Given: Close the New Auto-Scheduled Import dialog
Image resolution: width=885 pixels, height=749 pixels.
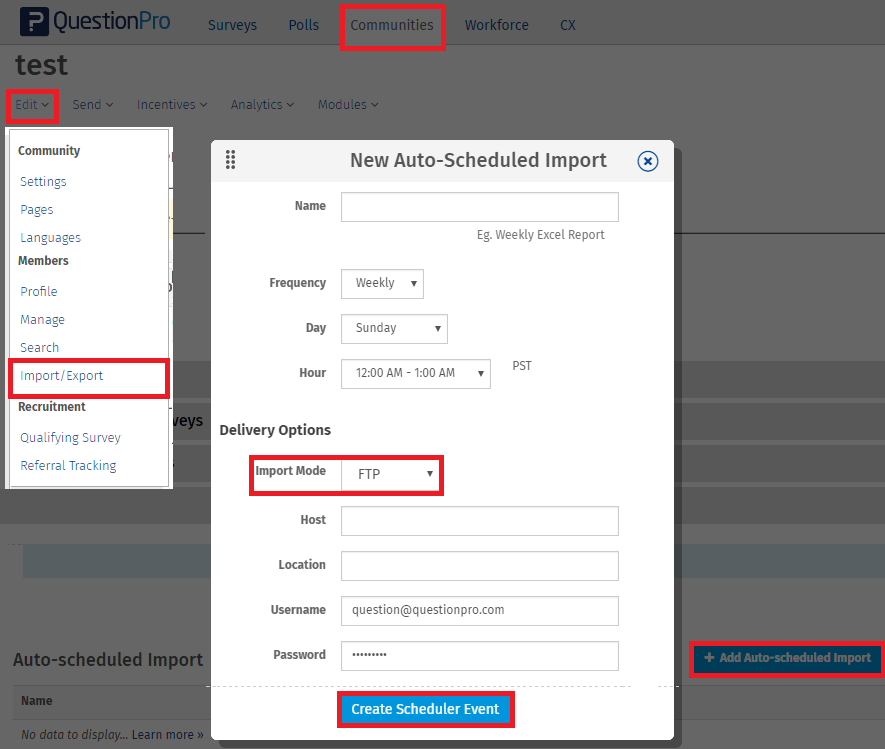Looking at the screenshot, I should click(647, 161).
